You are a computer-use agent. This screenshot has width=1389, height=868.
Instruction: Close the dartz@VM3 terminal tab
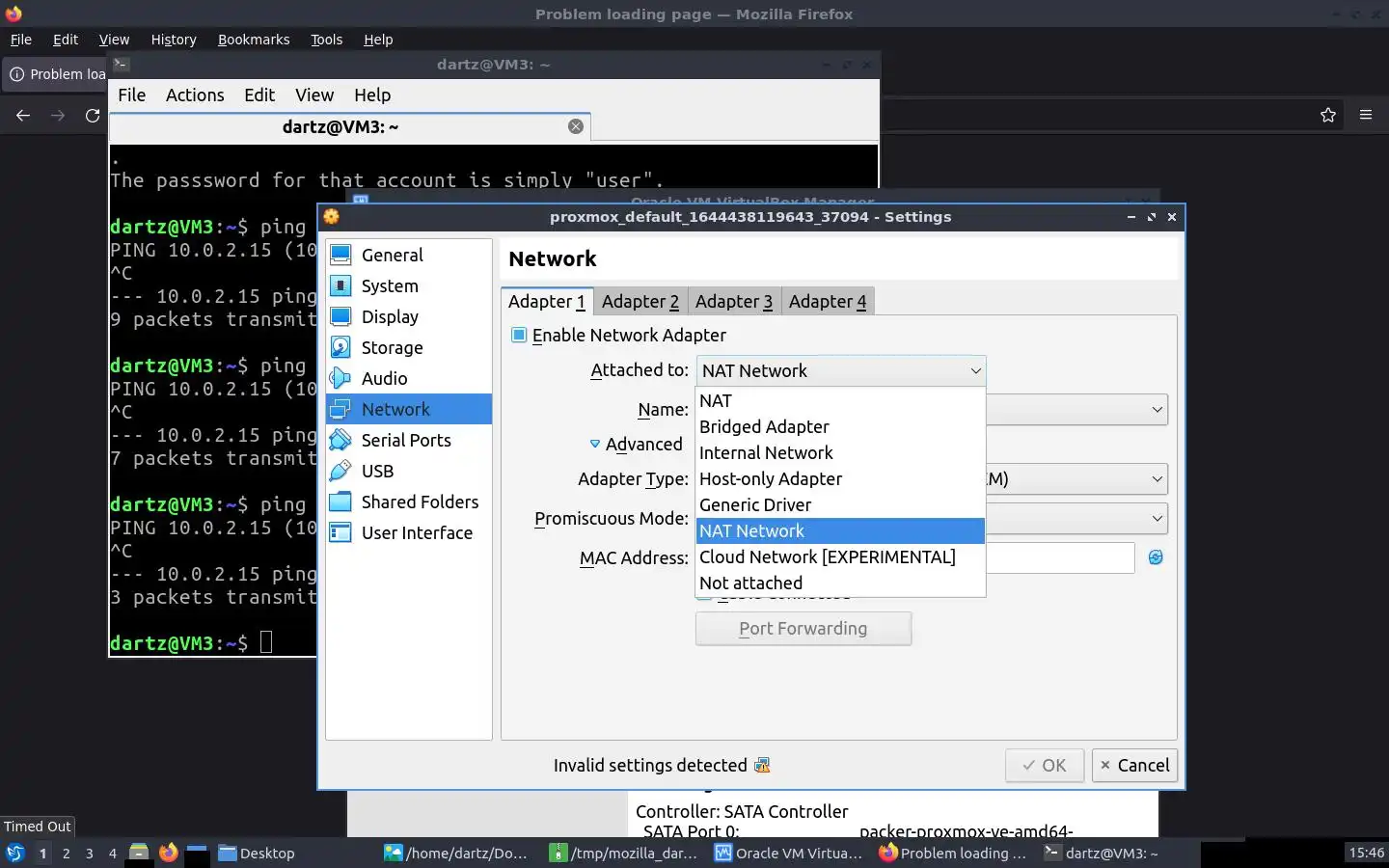pos(576,126)
